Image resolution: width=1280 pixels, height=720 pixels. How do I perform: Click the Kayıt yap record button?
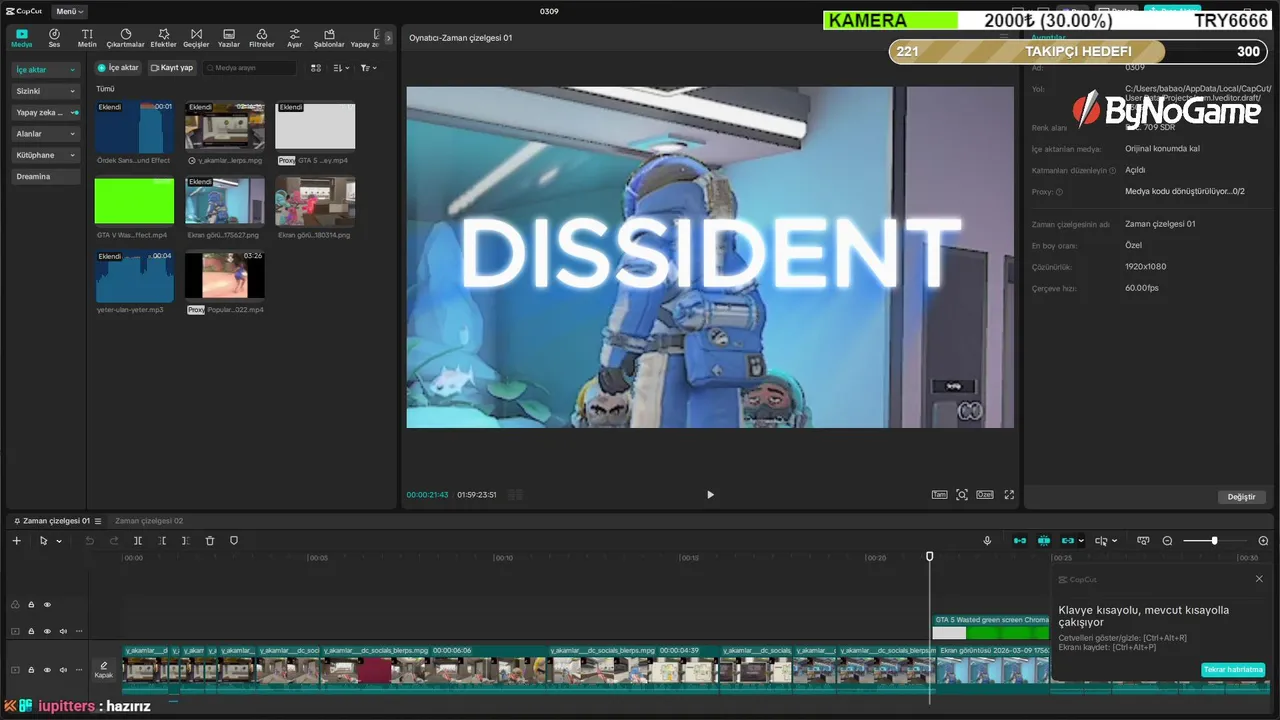click(x=172, y=68)
